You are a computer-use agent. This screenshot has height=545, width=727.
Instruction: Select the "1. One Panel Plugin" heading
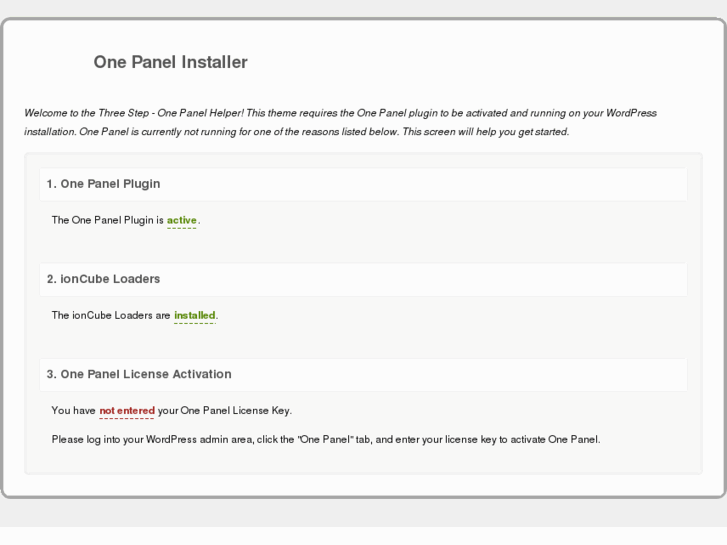click(103, 184)
